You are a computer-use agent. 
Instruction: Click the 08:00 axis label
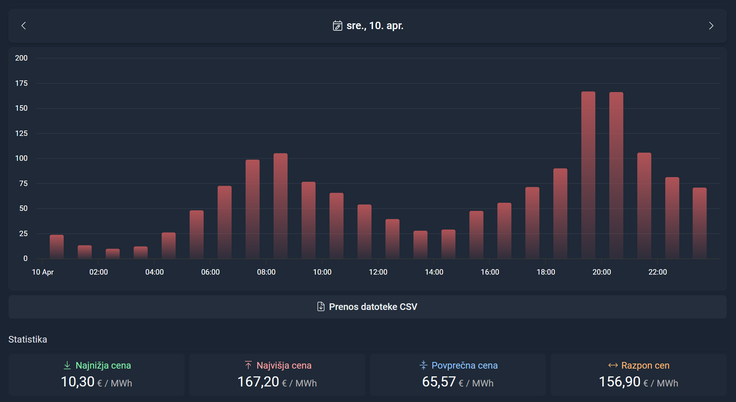[266, 272]
